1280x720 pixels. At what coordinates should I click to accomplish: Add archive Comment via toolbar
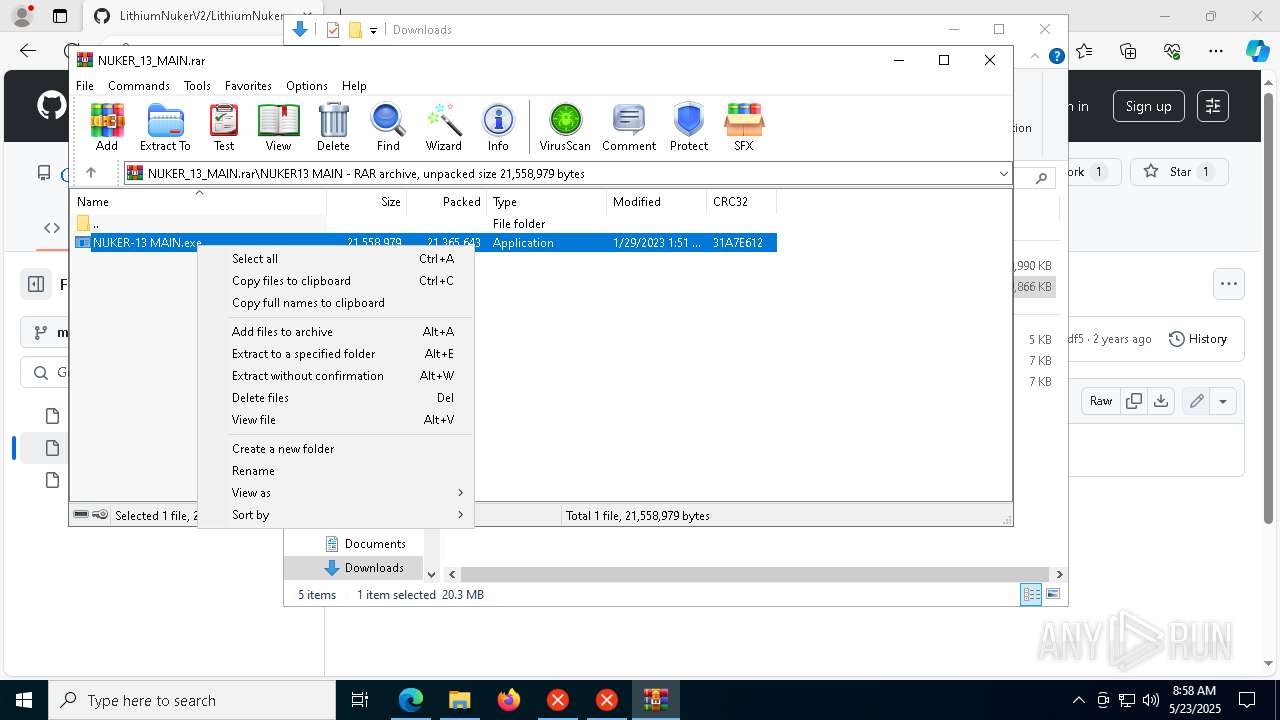tap(629, 127)
